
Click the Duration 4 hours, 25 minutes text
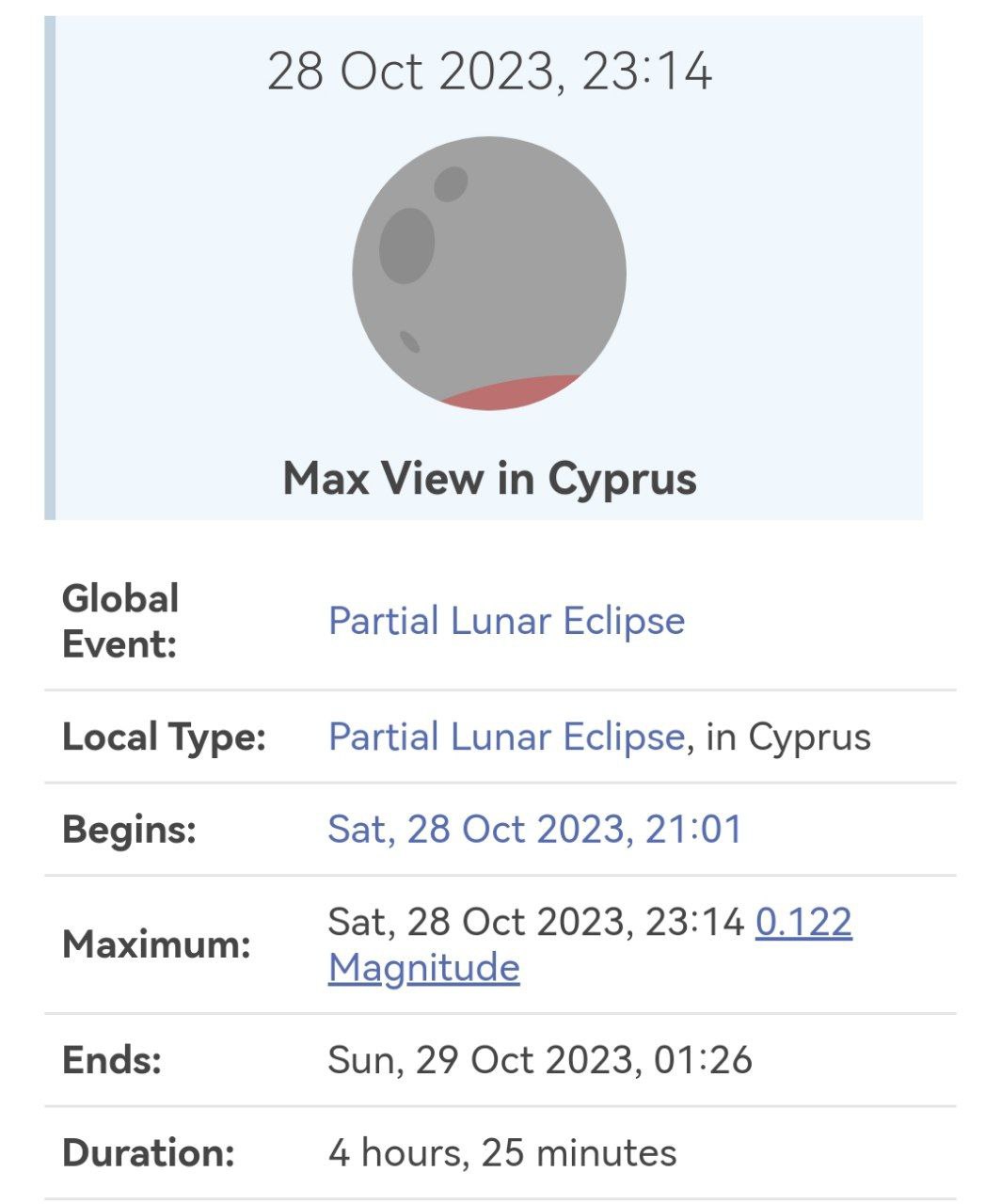tap(501, 1152)
